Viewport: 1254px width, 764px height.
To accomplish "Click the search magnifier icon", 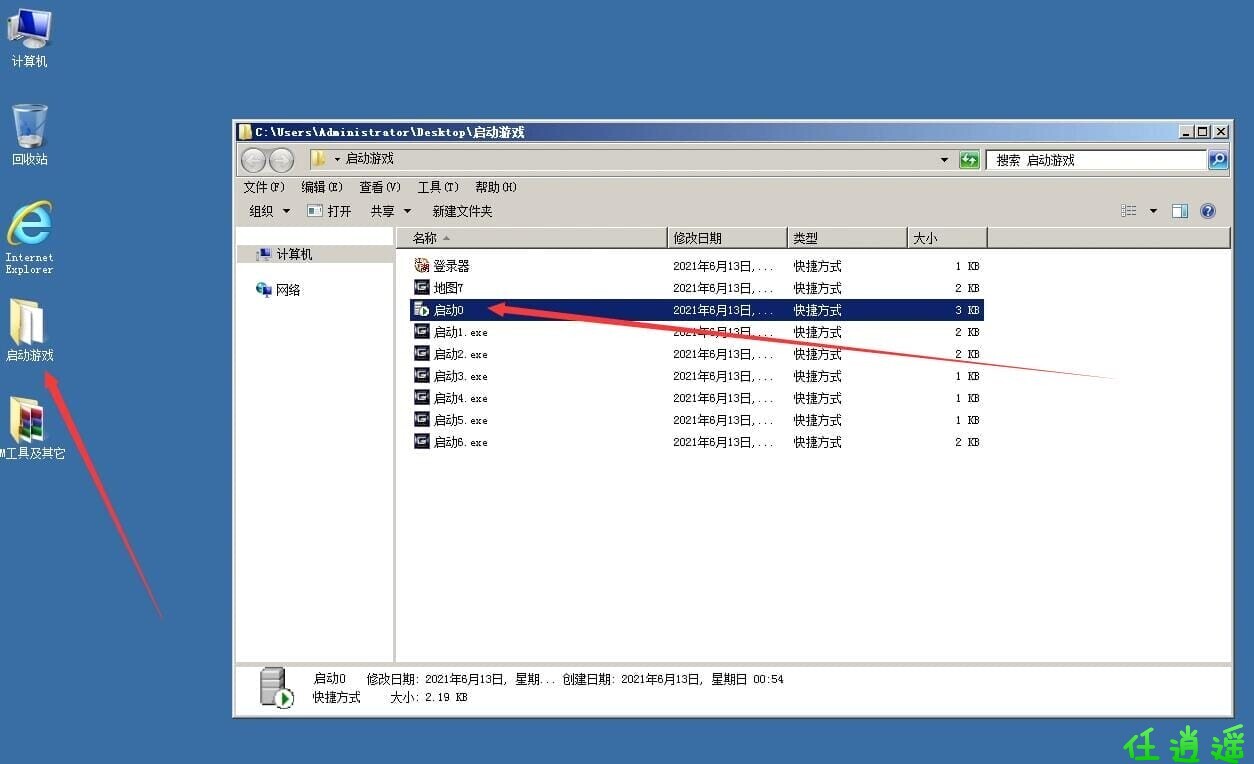I will (1217, 160).
